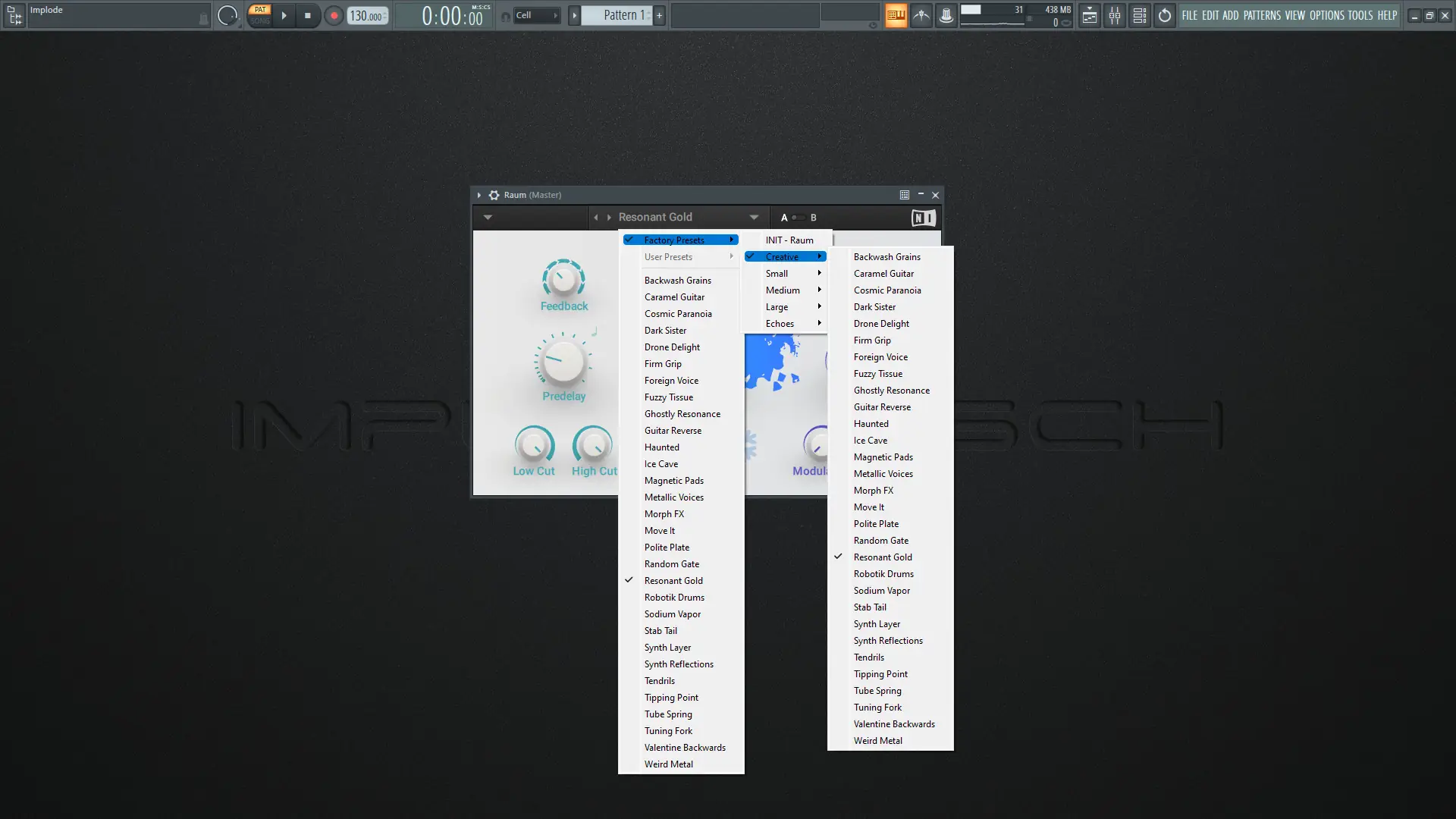Open the Cell snap dropdown

536,15
